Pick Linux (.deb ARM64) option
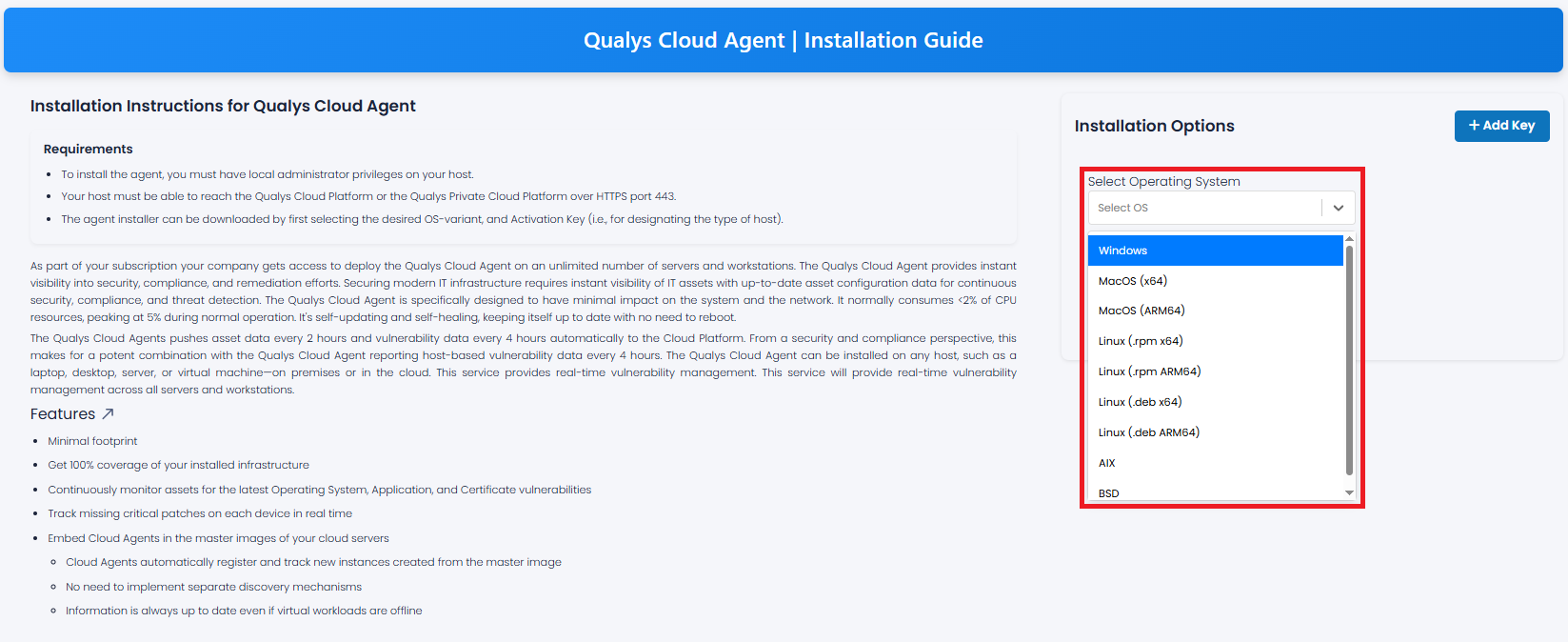This screenshot has height=642, width=1568. tap(1216, 432)
